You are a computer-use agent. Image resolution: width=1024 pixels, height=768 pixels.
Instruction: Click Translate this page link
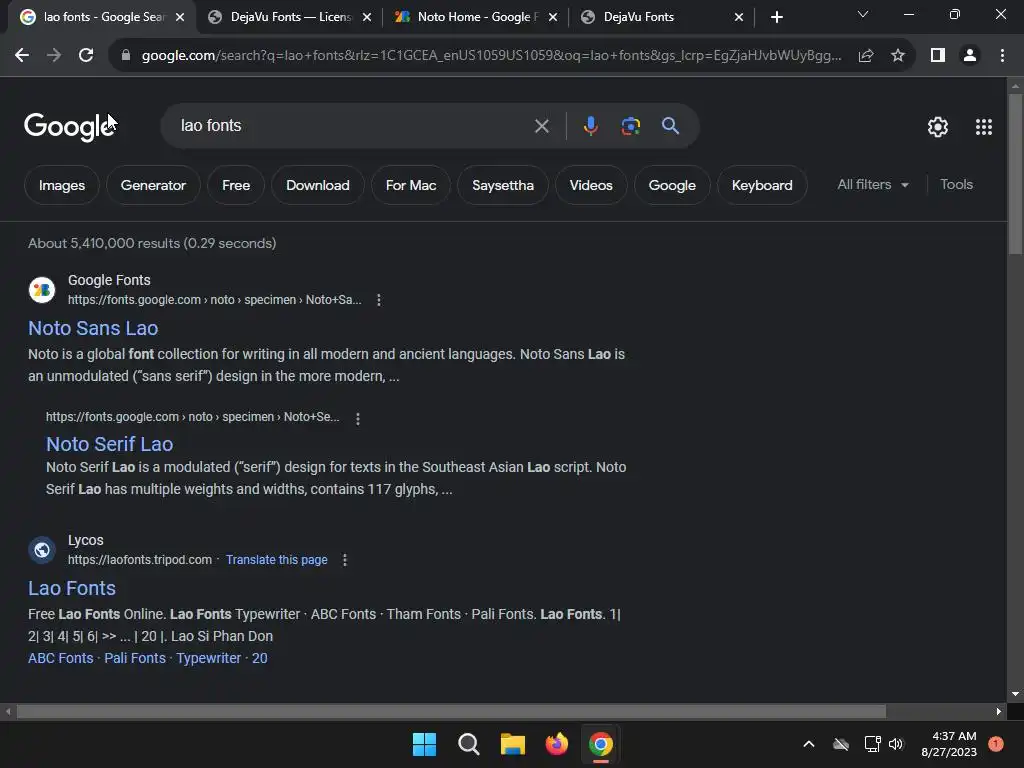click(277, 560)
